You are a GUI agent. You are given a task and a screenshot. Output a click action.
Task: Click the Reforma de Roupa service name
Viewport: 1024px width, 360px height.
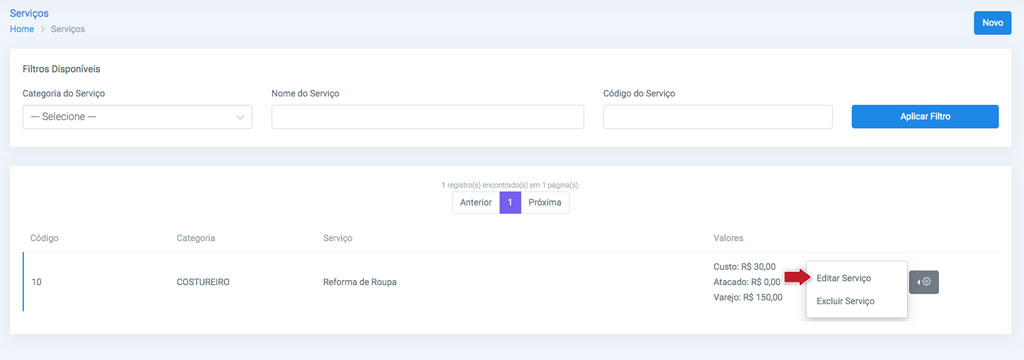[360, 282]
